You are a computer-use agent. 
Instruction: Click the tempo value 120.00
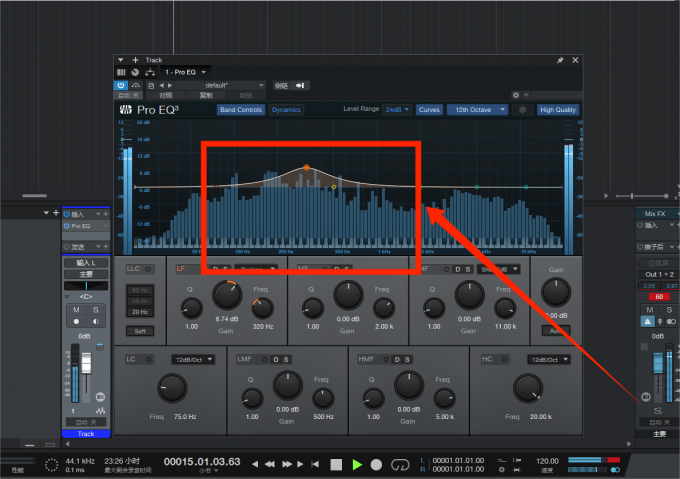pos(547,461)
